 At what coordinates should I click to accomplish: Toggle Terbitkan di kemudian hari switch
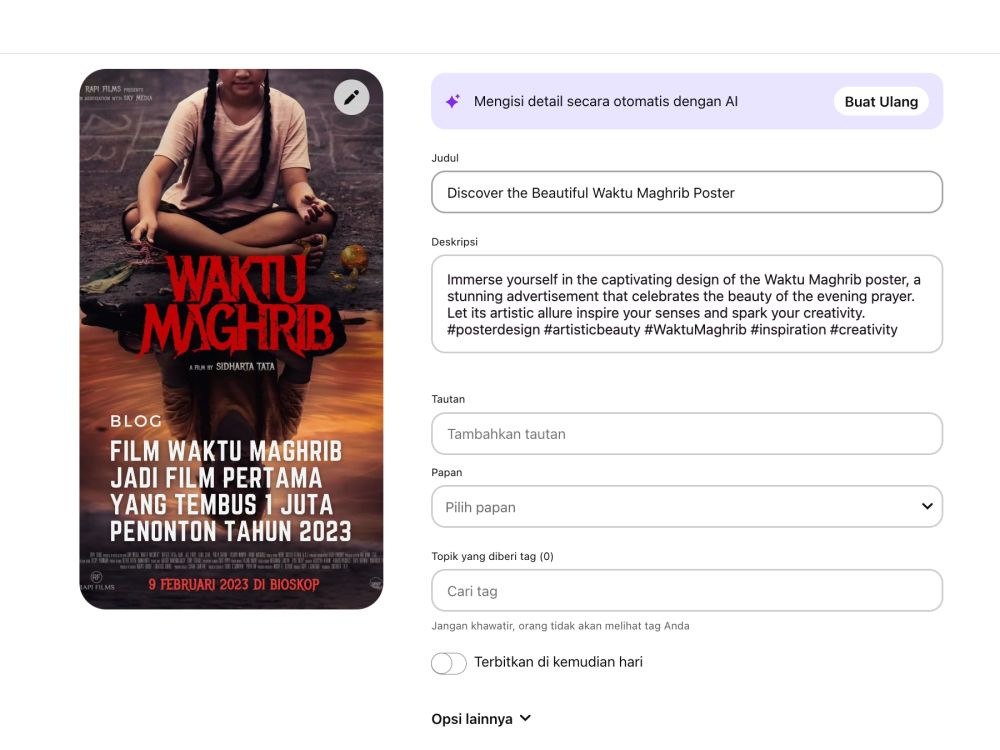[448, 663]
